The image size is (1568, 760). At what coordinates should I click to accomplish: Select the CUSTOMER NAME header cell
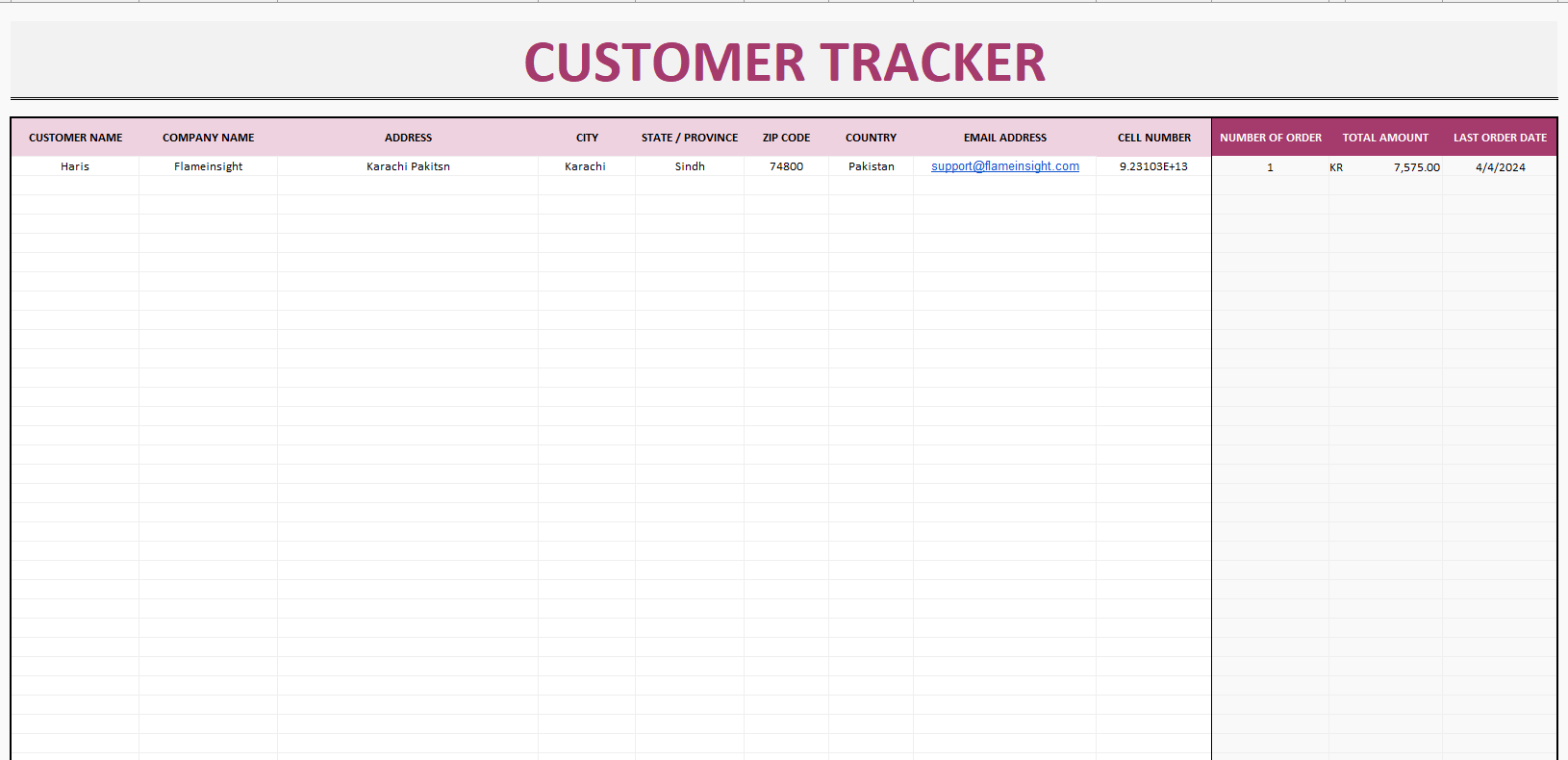[x=75, y=138]
